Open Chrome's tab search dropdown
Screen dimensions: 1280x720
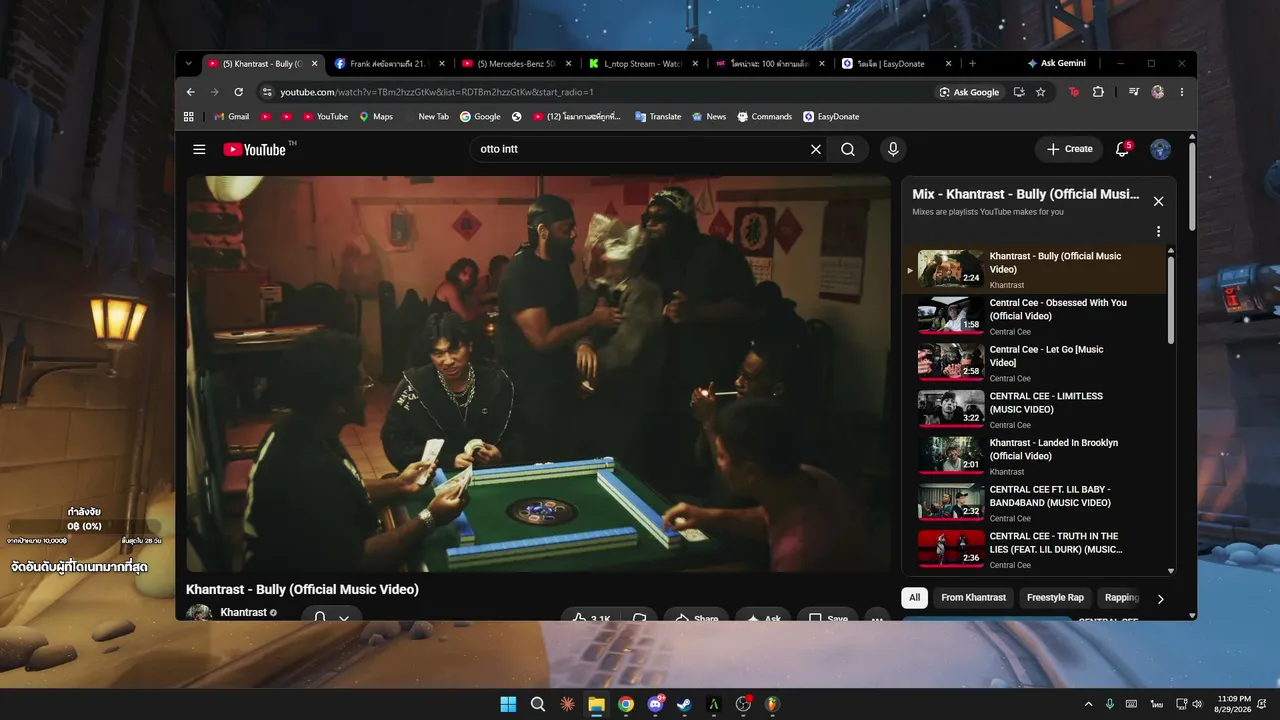[x=188, y=63]
